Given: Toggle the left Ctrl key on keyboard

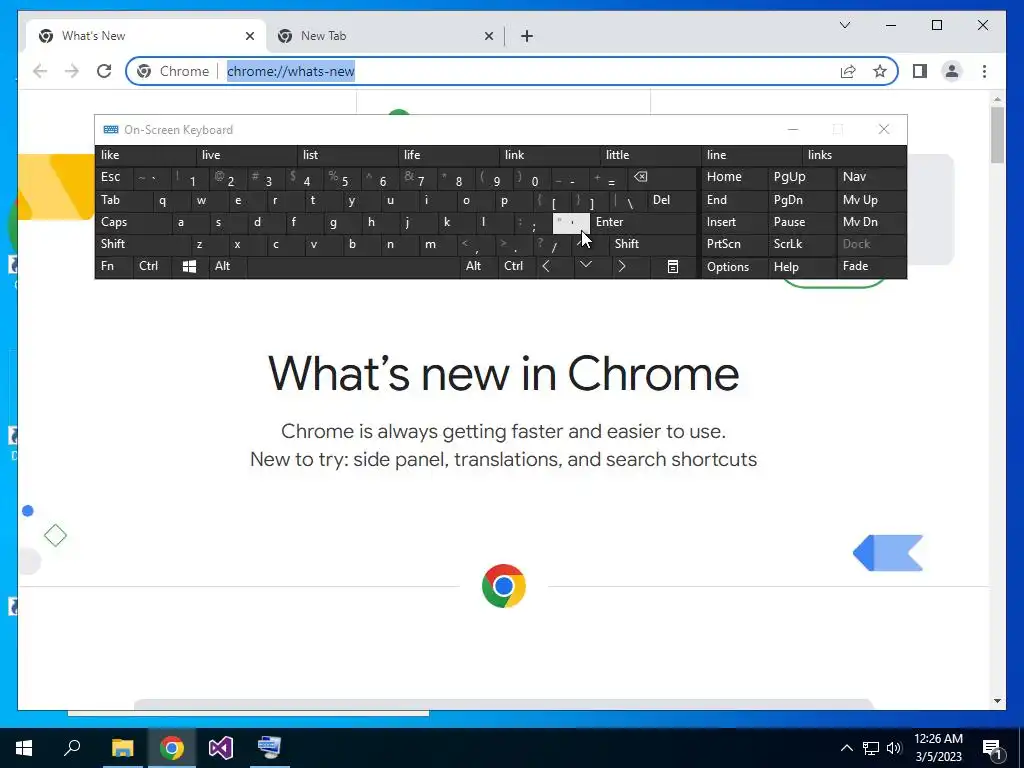Looking at the screenshot, I should [152, 266].
